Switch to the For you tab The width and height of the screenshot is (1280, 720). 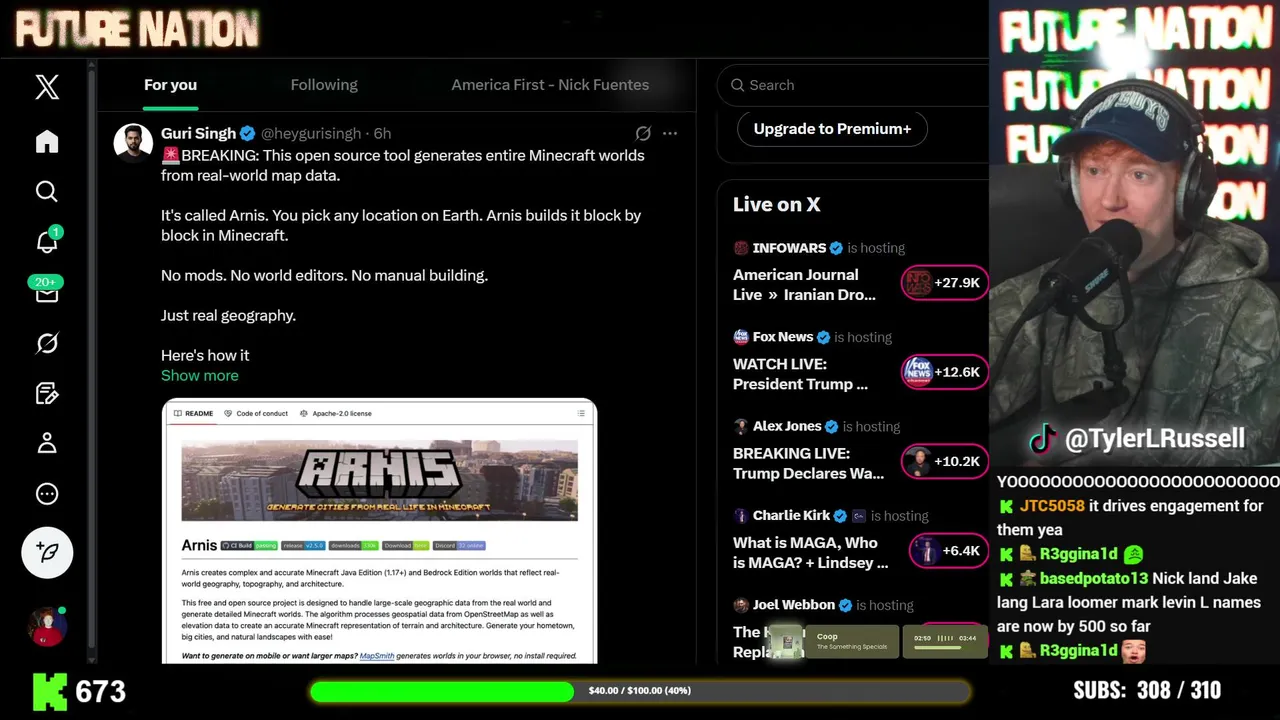click(x=170, y=85)
